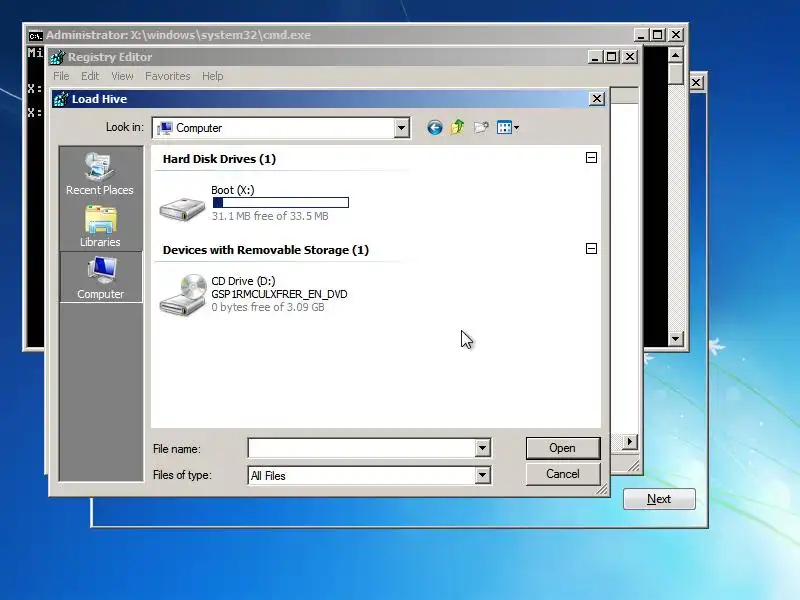
Task: Open Libraries in the places sidebar
Action: tap(100, 227)
